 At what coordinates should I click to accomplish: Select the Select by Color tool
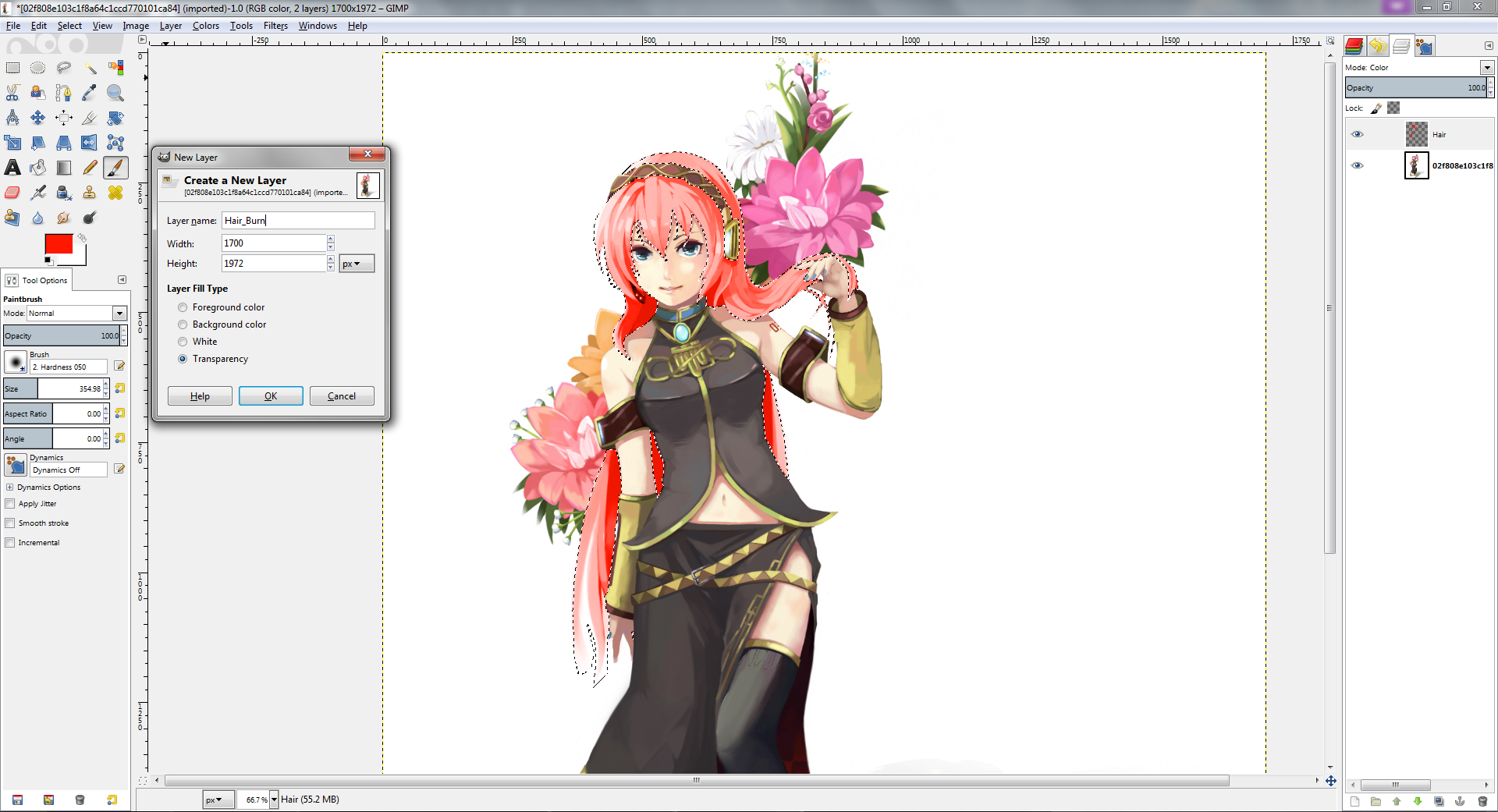click(115, 68)
